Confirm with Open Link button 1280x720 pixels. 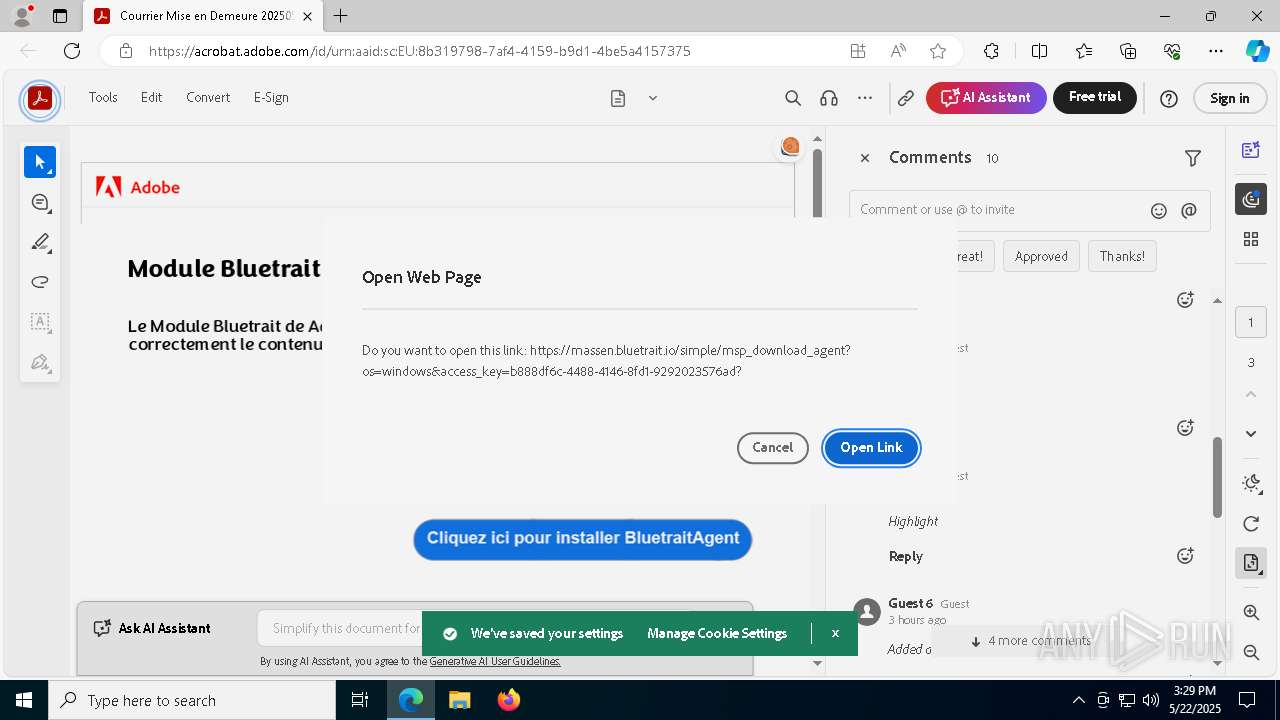(x=871, y=448)
